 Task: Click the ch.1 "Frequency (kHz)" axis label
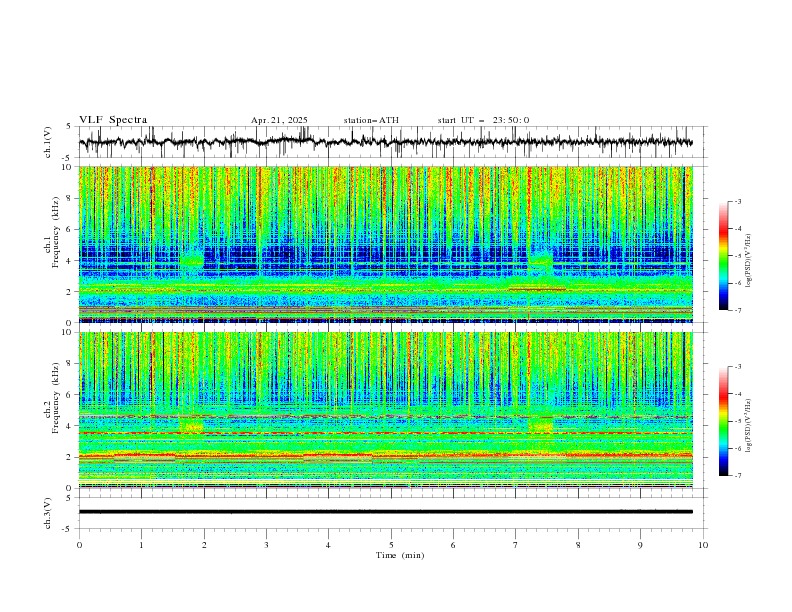coord(57,232)
